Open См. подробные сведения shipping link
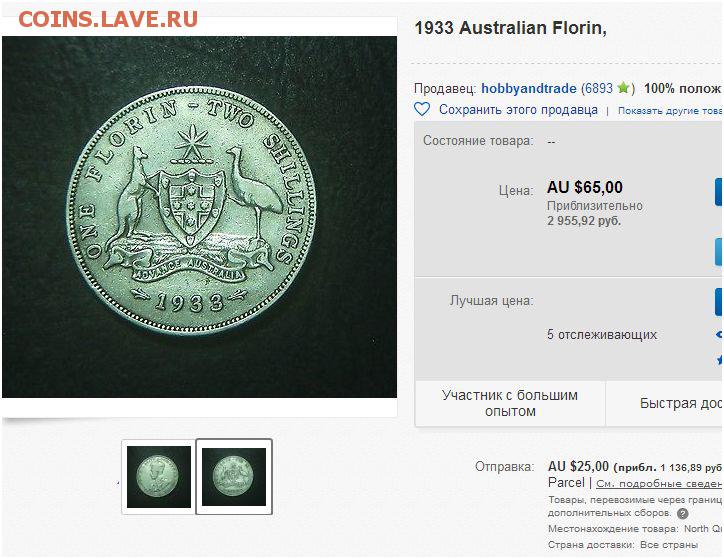This screenshot has height=559, width=724. pos(659,484)
